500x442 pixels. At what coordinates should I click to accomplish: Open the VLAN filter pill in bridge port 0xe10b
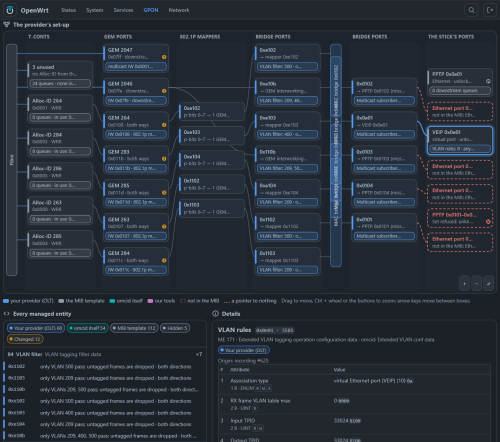tap(287, 100)
